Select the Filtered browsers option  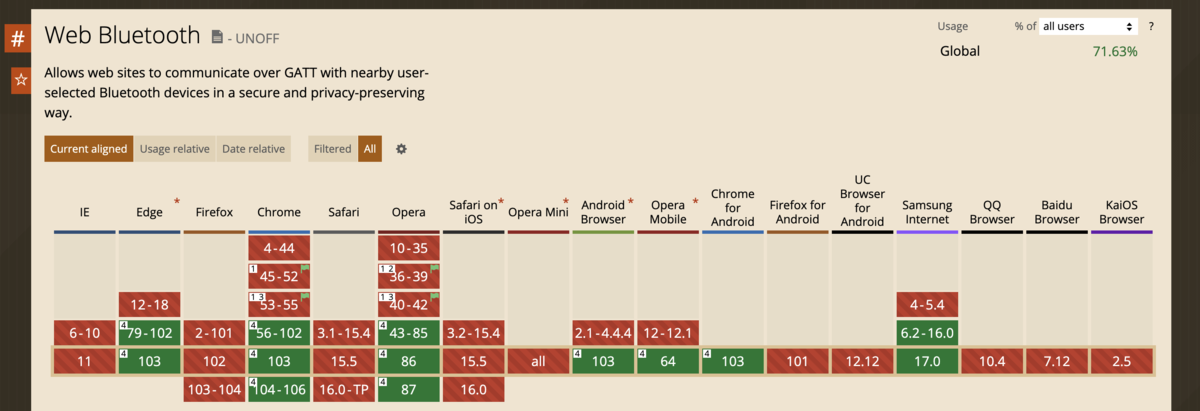pyautogui.click(x=332, y=149)
